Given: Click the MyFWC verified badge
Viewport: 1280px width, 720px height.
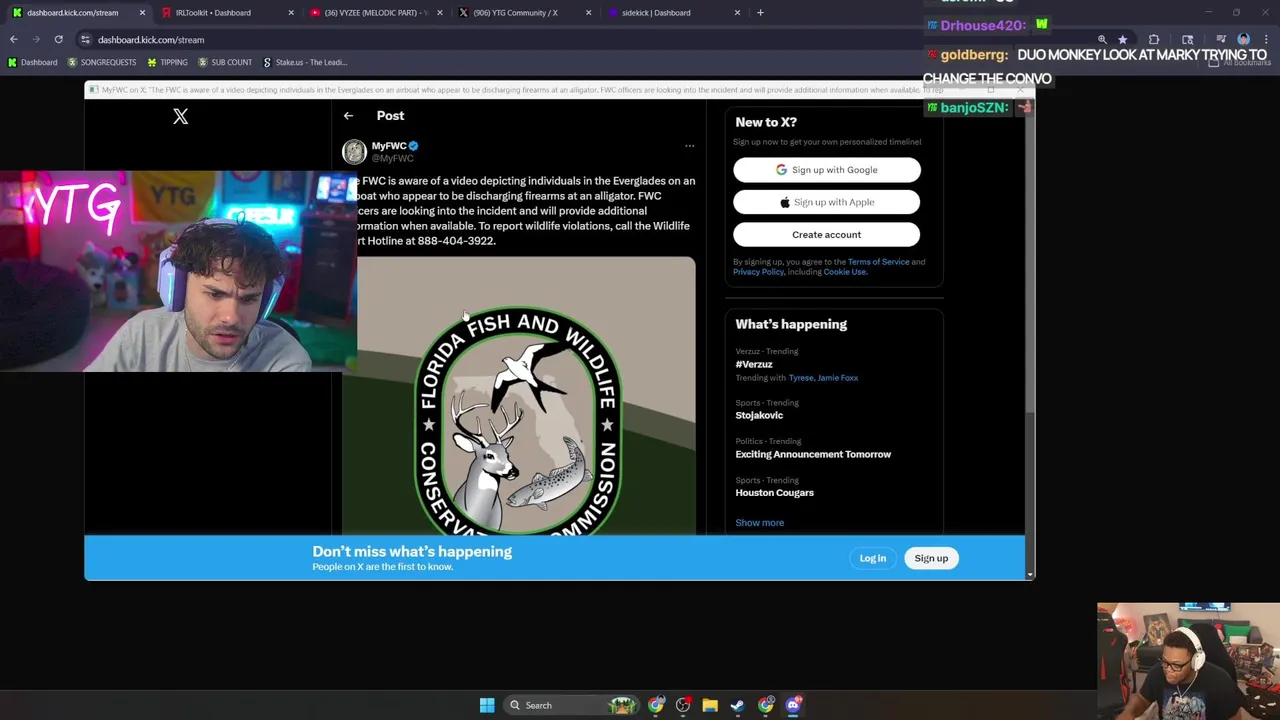Looking at the screenshot, I should coord(413,146).
